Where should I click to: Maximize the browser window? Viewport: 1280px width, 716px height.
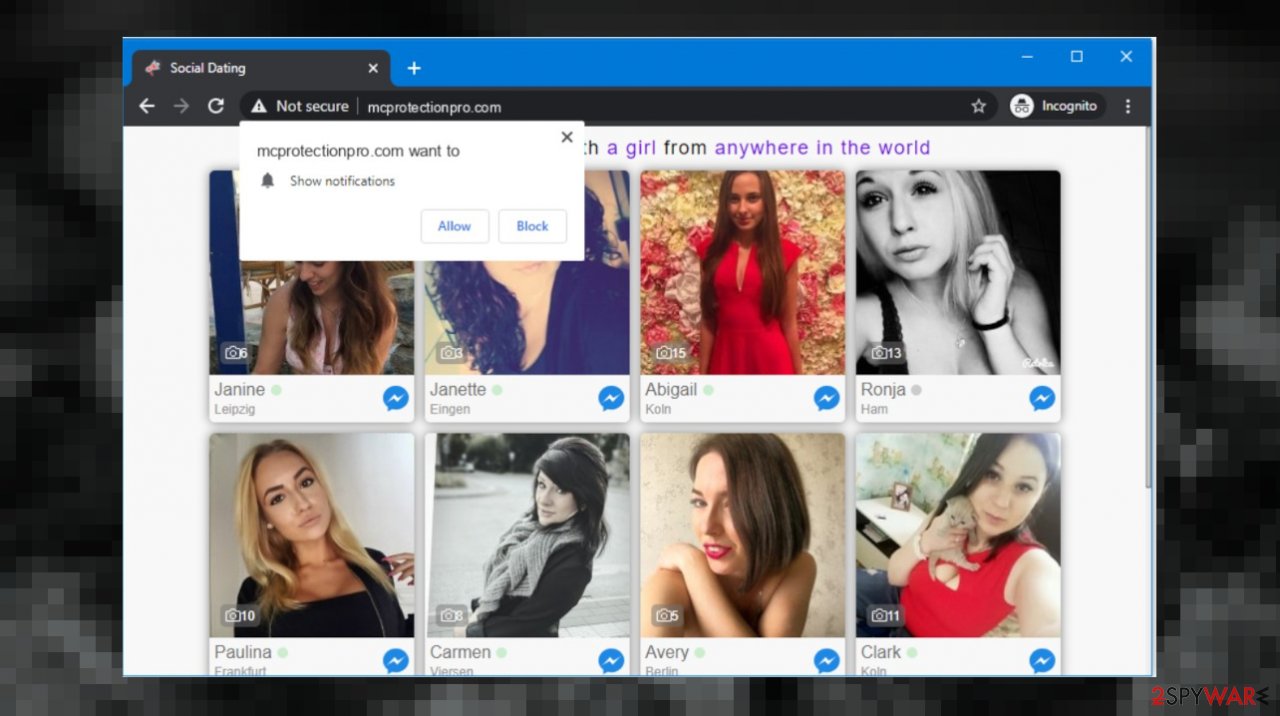tap(1076, 57)
